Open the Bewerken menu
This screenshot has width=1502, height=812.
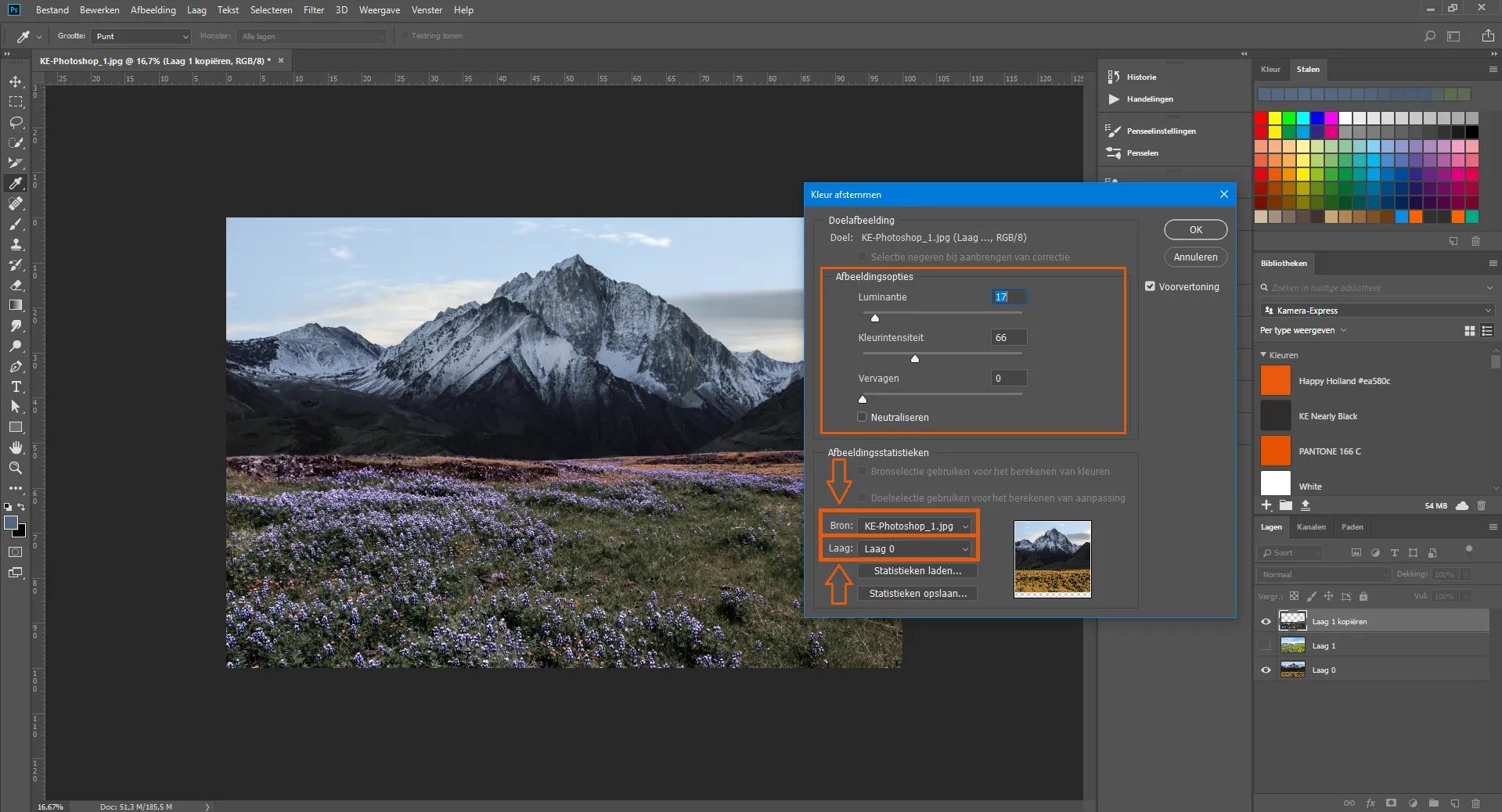click(99, 10)
